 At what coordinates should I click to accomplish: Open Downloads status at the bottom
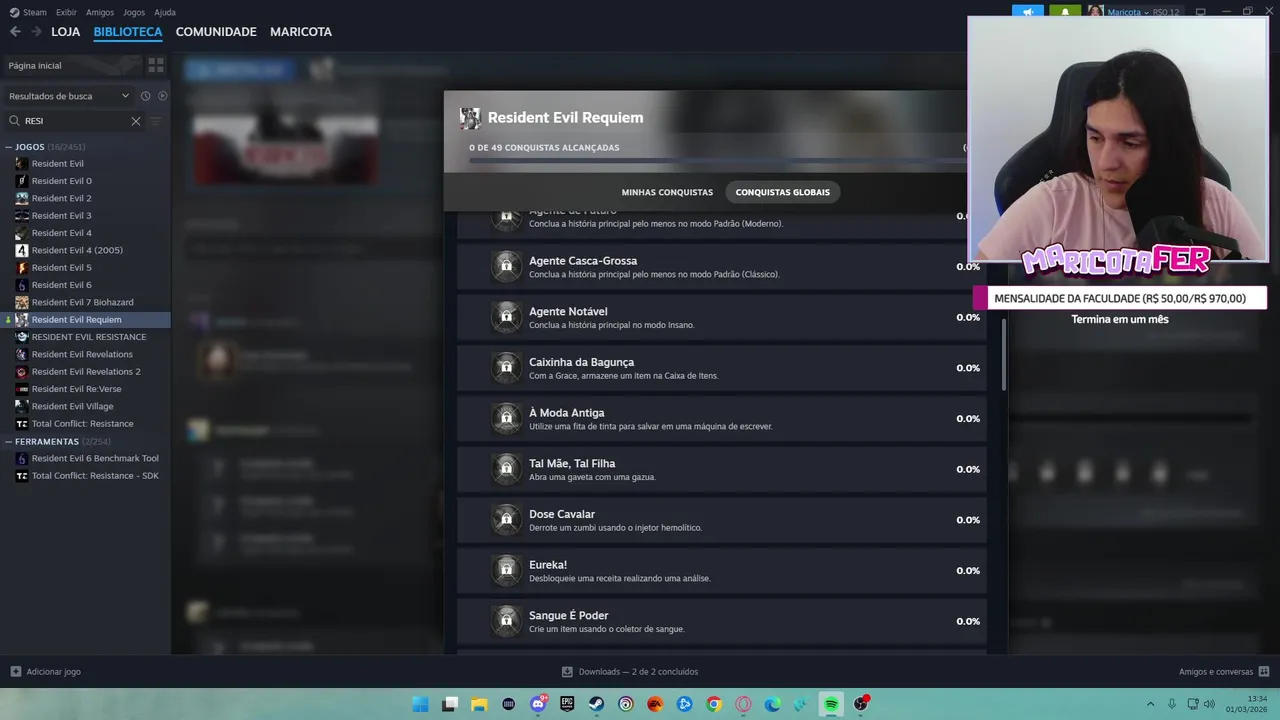(630, 672)
